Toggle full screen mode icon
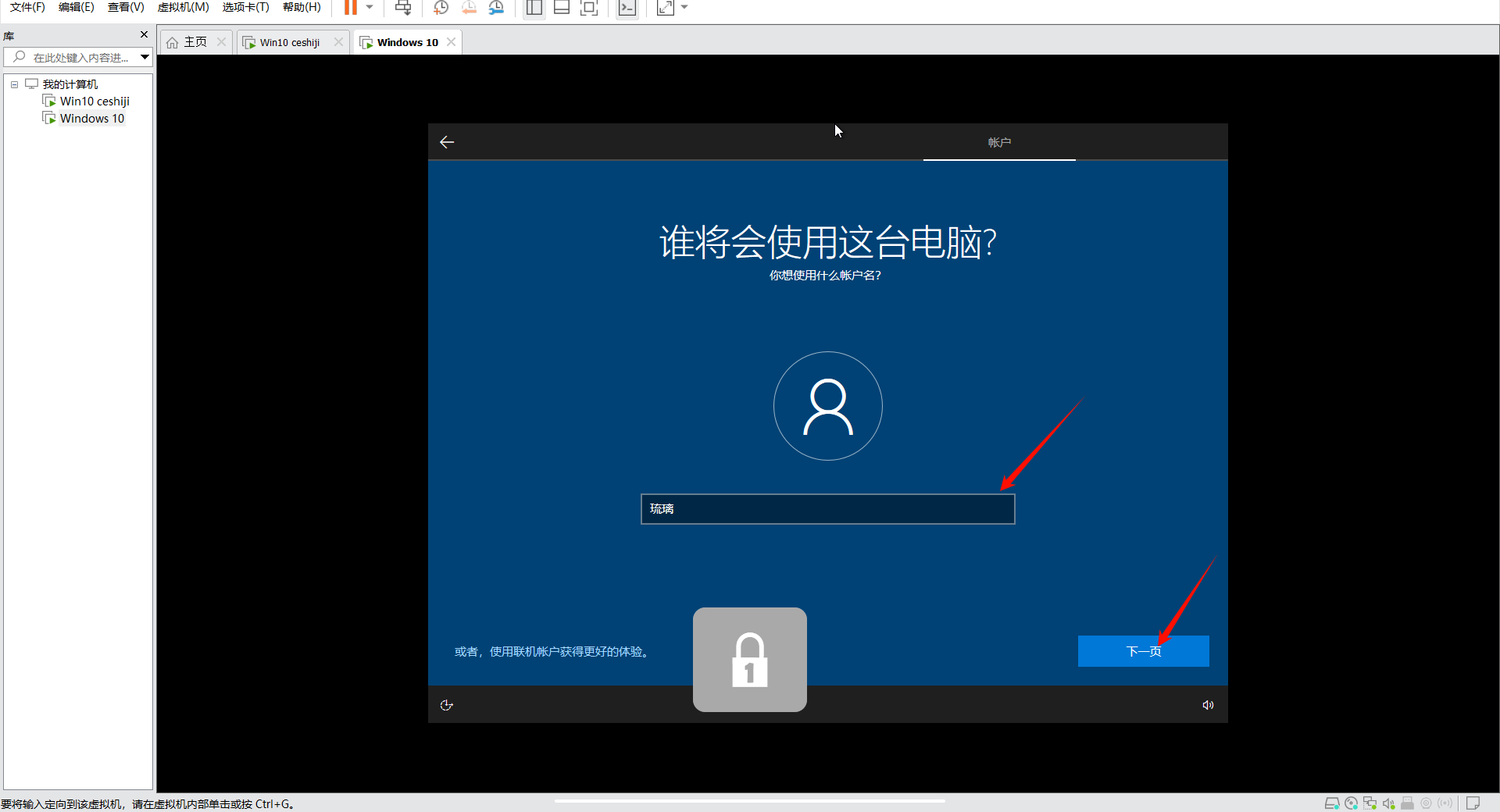The image size is (1500, 812). point(589,8)
